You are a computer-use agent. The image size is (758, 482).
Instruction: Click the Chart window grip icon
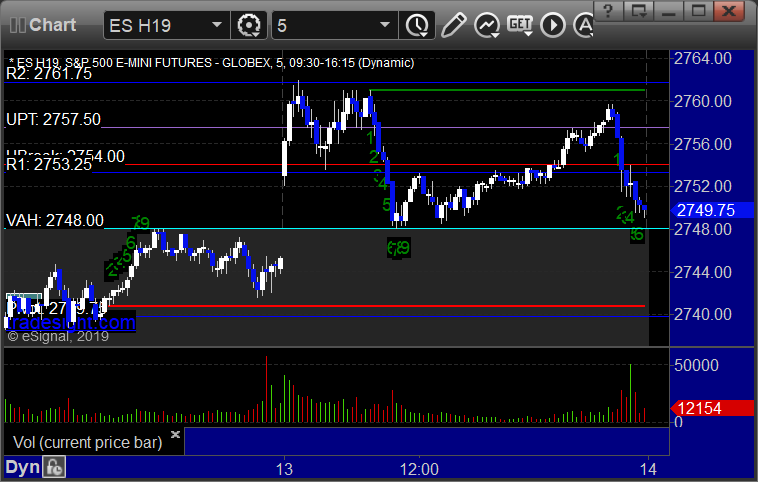17,25
